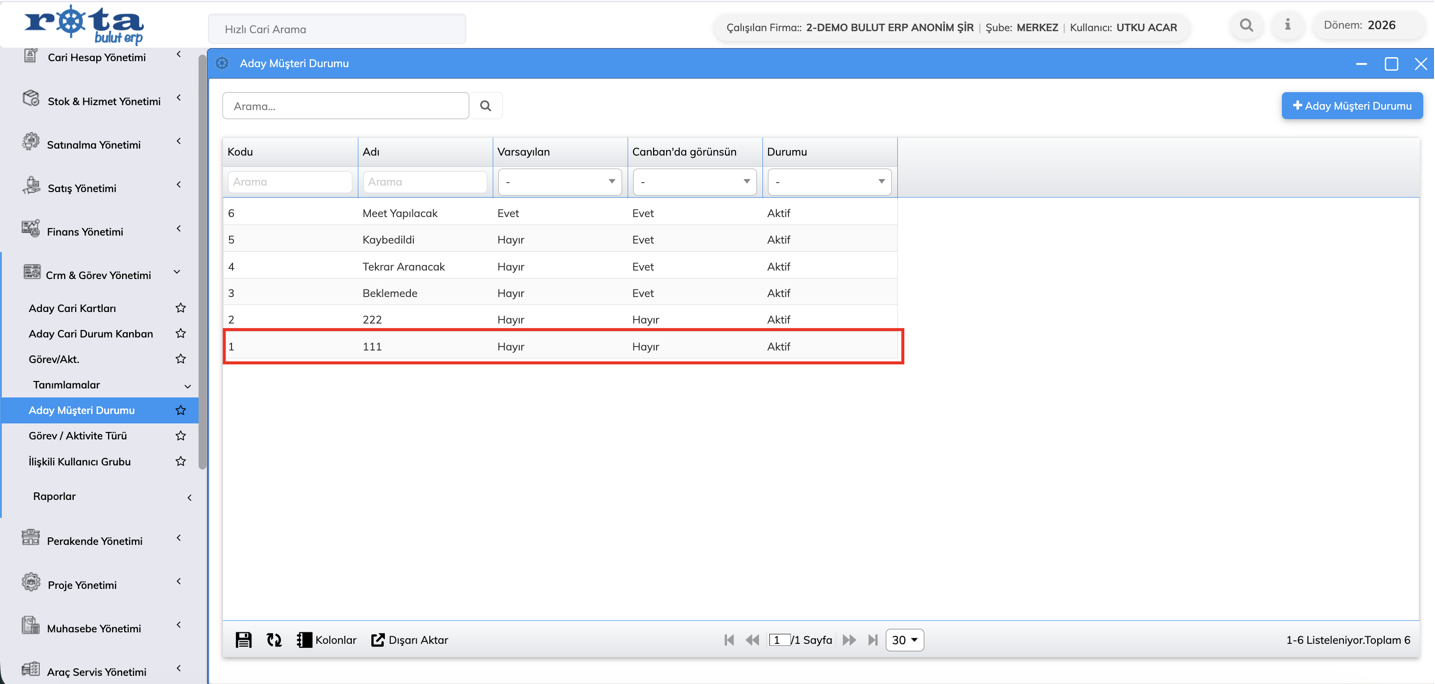
Task: Open the Durumu filter dropdown
Action: pos(829,182)
